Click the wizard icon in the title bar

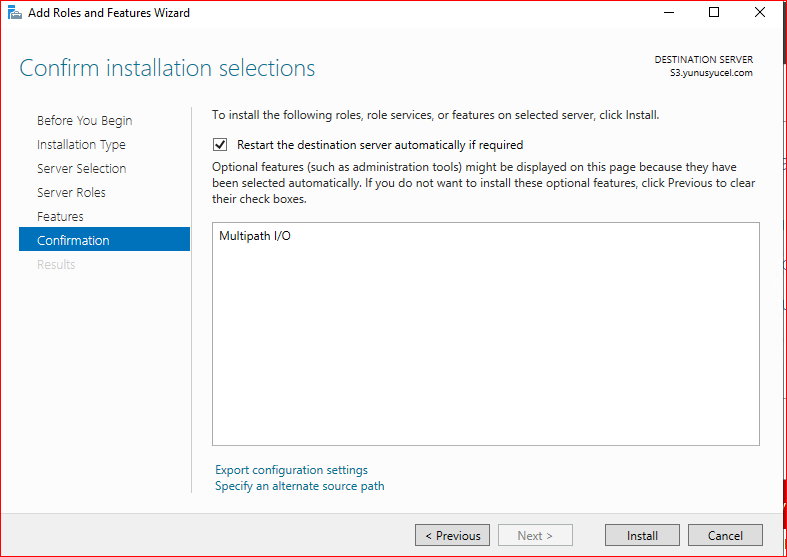point(14,13)
